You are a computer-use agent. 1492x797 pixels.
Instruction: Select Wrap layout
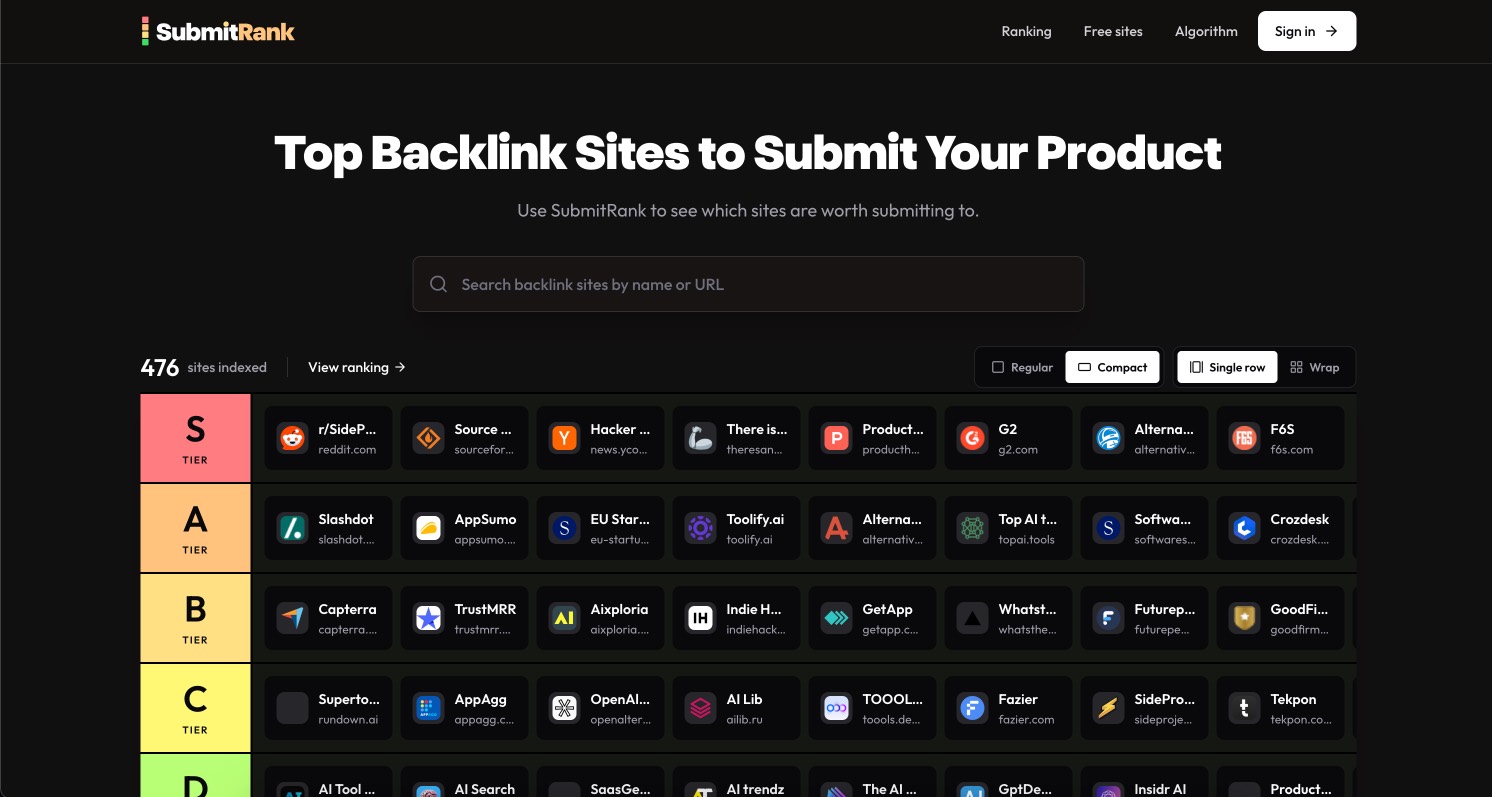click(1315, 367)
